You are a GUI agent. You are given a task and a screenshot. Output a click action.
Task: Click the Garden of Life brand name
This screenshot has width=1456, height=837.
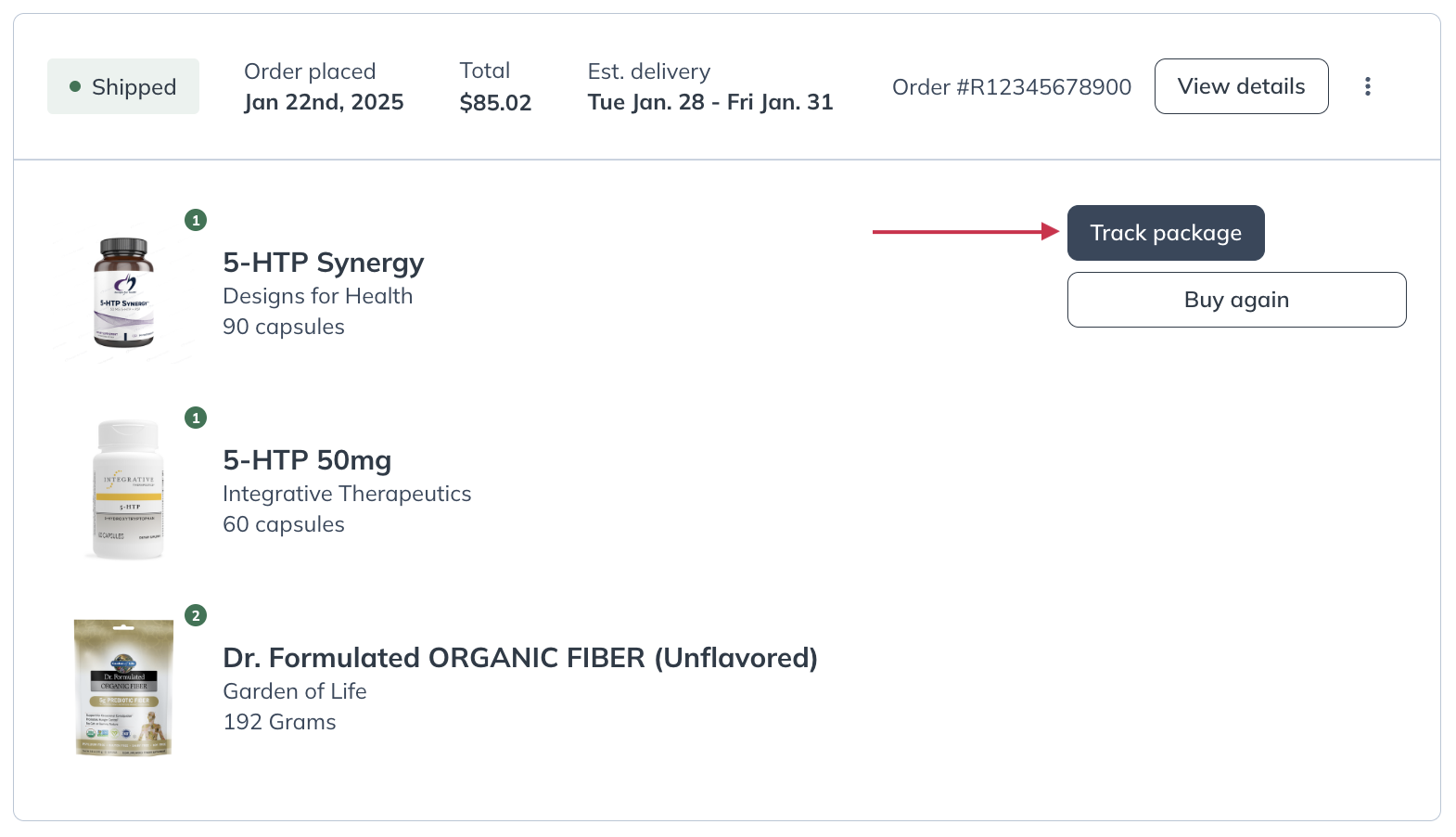coord(294,691)
